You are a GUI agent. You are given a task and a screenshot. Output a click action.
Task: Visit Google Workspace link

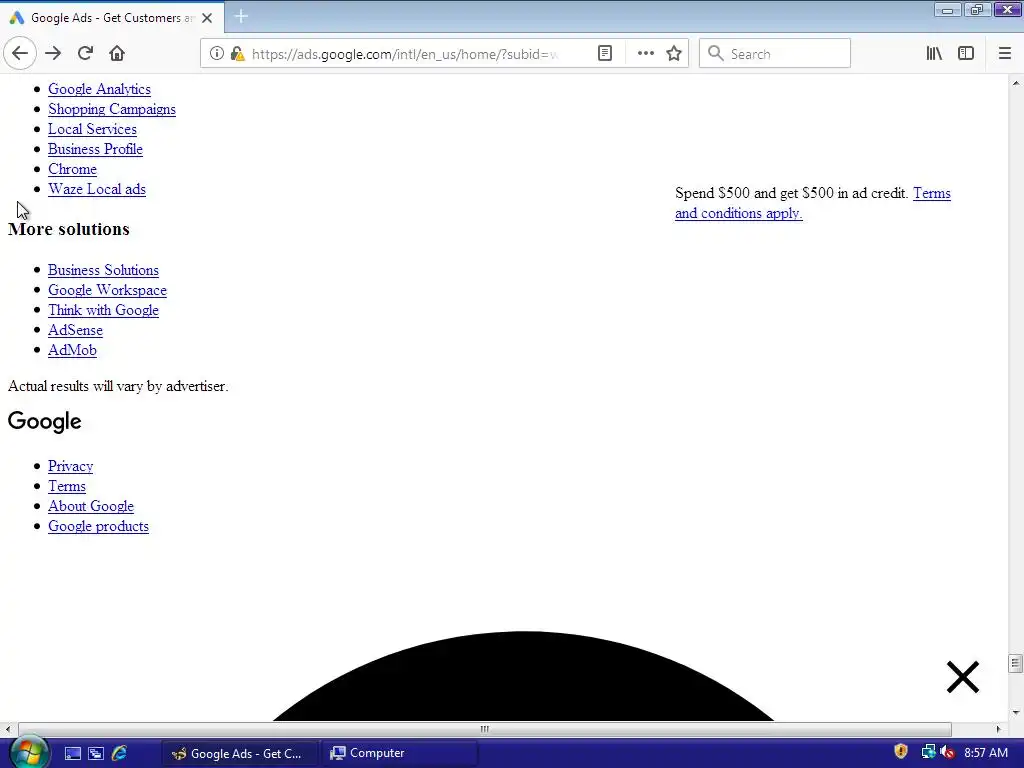[x=107, y=290]
